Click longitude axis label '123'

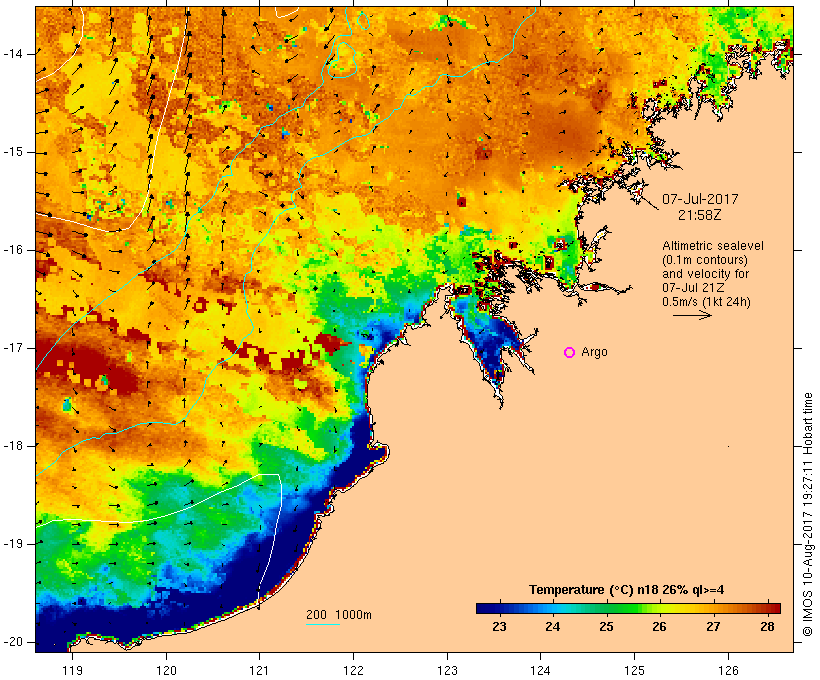(447, 670)
